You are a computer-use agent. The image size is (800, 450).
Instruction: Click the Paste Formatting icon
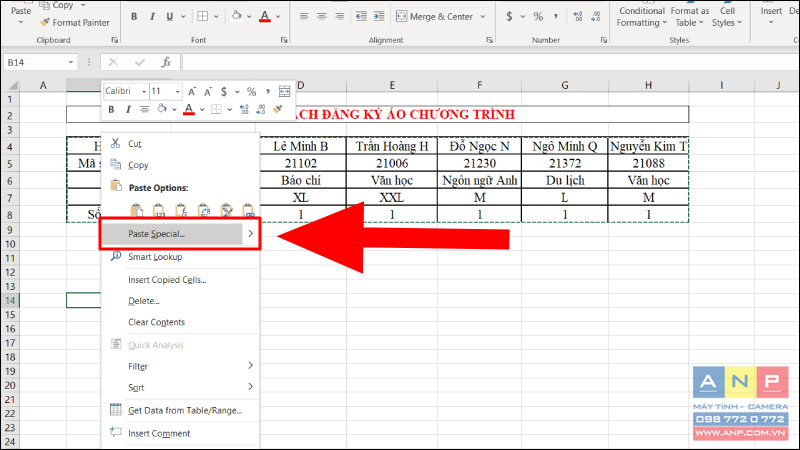click(226, 210)
